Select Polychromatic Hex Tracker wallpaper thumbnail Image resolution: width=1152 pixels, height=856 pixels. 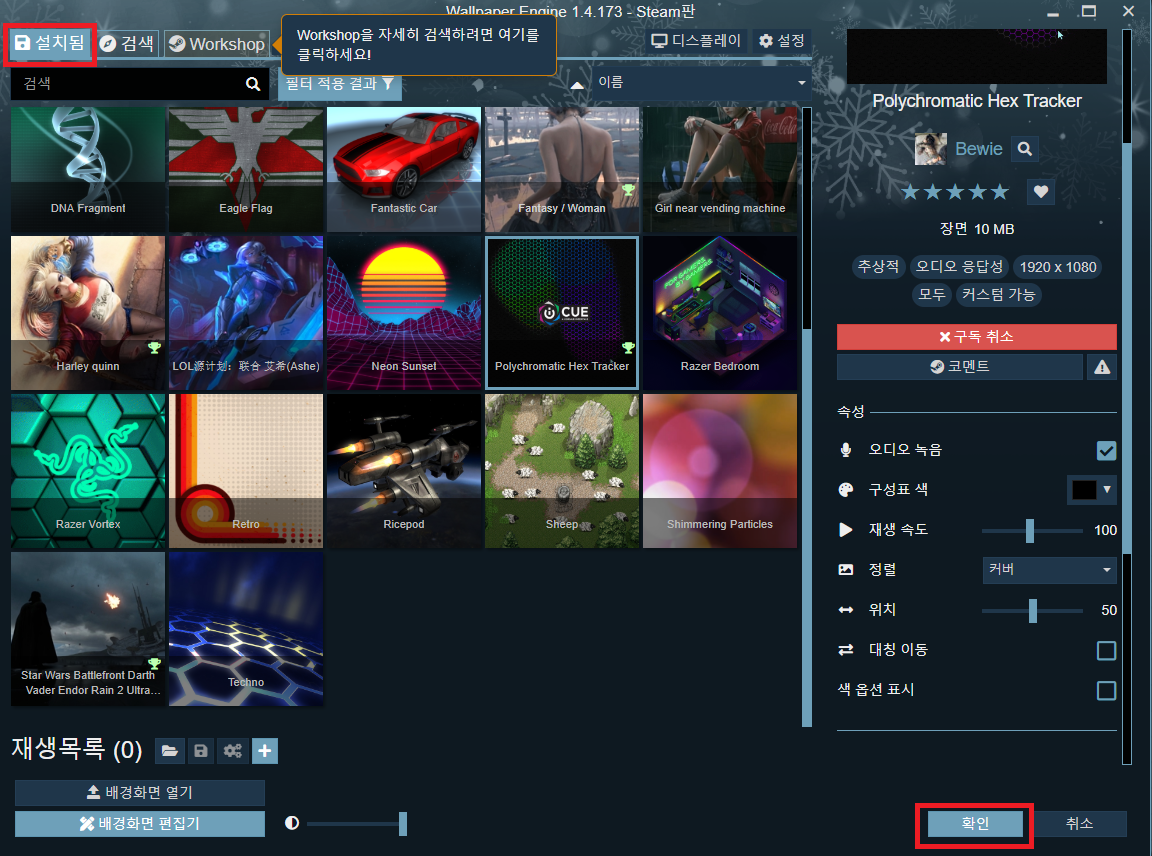[x=562, y=313]
